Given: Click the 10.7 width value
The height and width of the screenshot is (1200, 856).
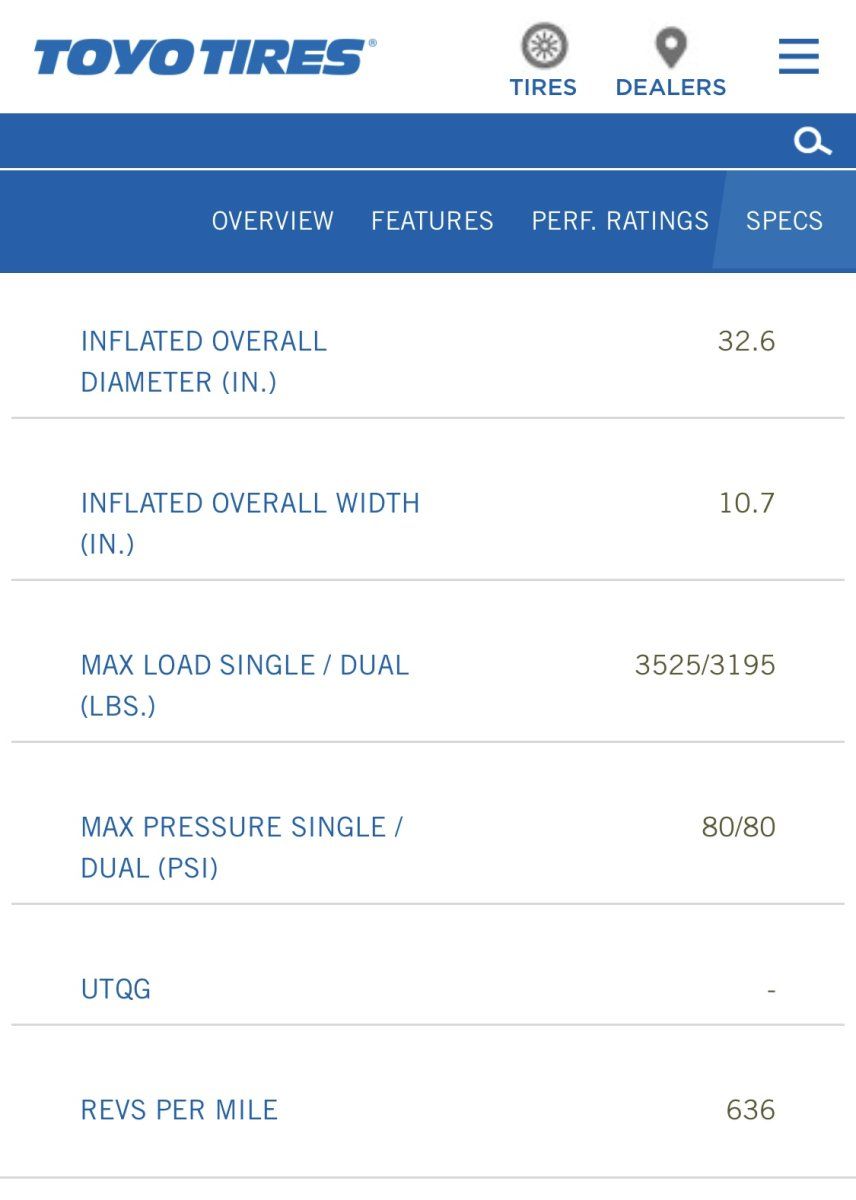Looking at the screenshot, I should (x=746, y=503).
